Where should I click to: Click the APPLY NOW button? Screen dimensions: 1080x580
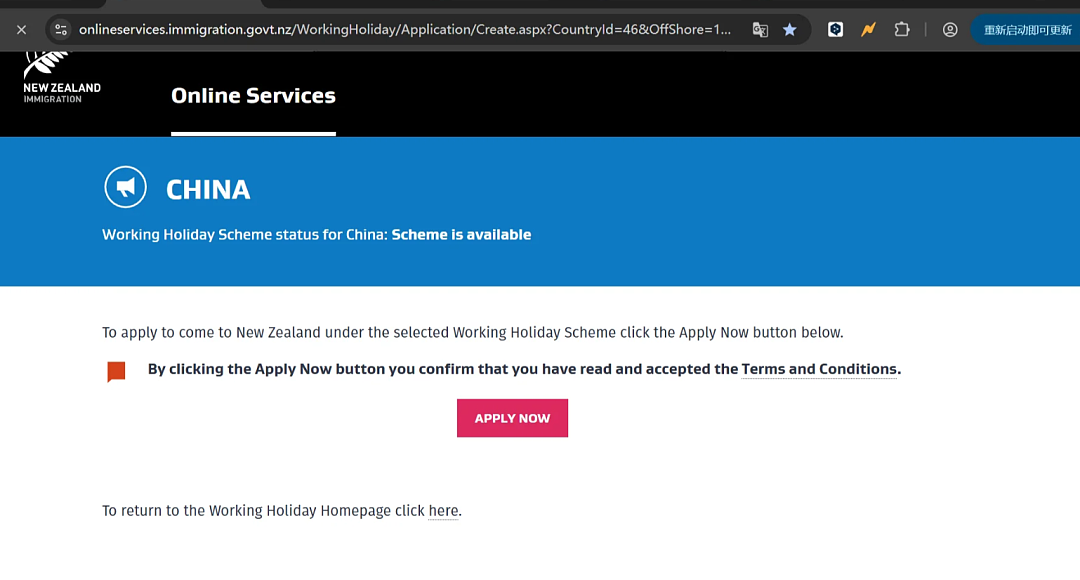click(512, 418)
